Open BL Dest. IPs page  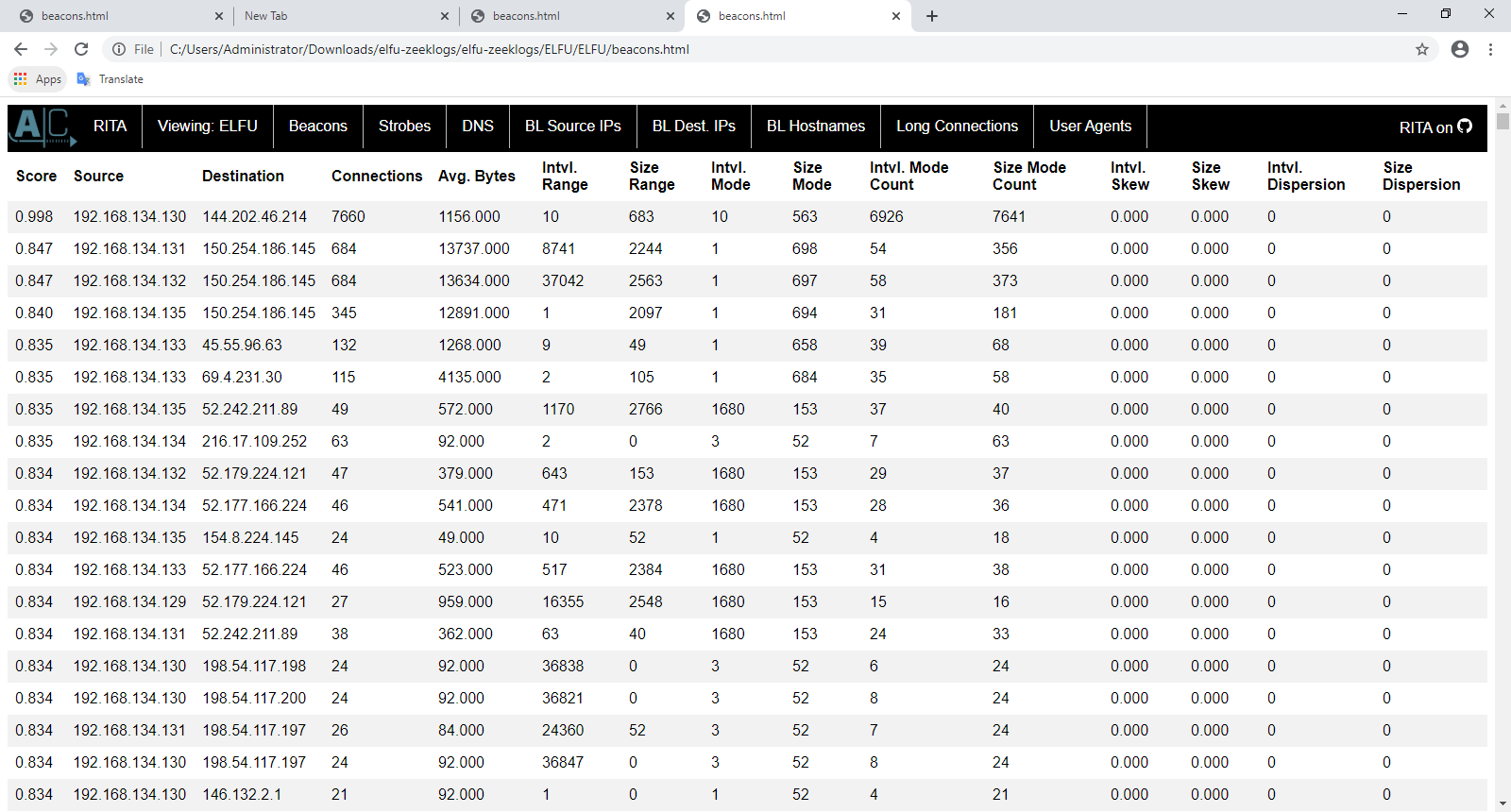tap(694, 127)
